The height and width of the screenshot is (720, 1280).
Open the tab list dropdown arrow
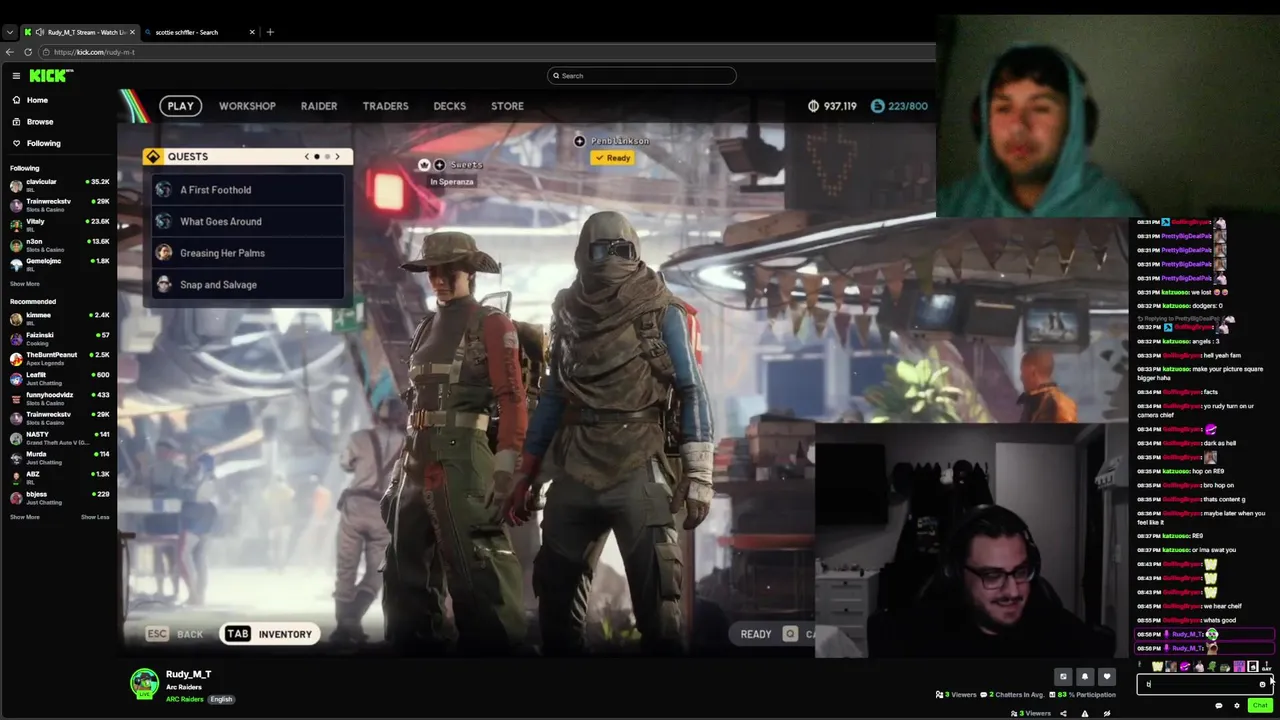[x=10, y=32]
